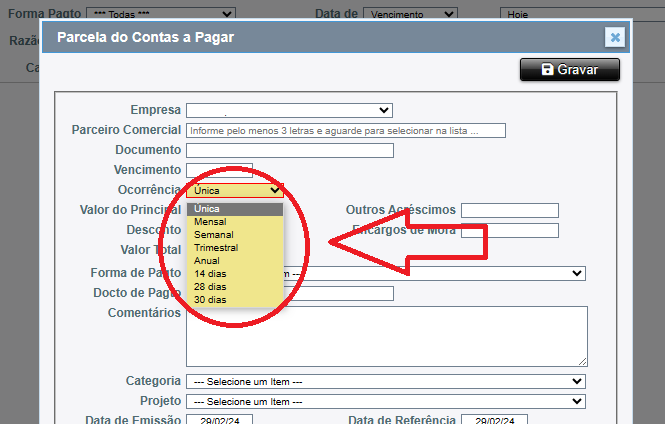
Task: Select Semanal in the Ocorrência list
Action: (x=212, y=235)
